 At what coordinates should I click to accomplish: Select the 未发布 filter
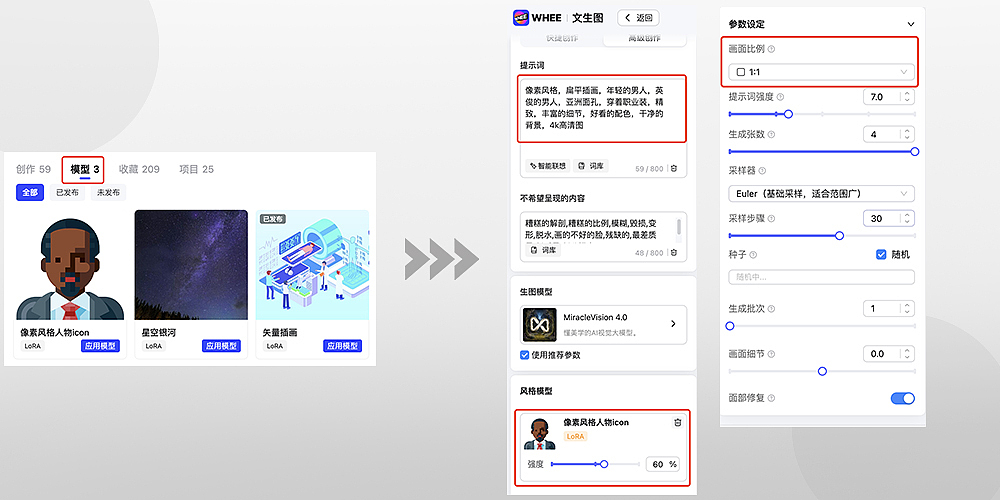coord(108,193)
